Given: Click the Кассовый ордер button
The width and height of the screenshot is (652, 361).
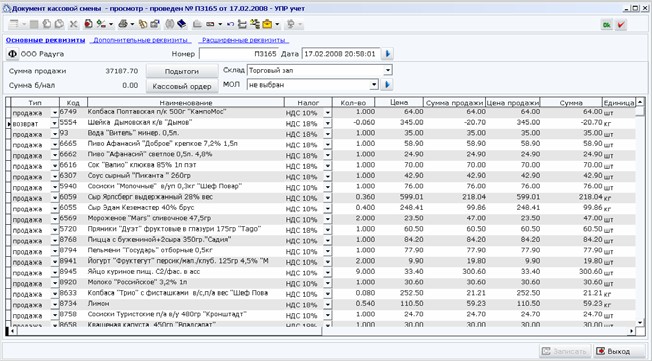Looking at the screenshot, I should coord(182,87).
